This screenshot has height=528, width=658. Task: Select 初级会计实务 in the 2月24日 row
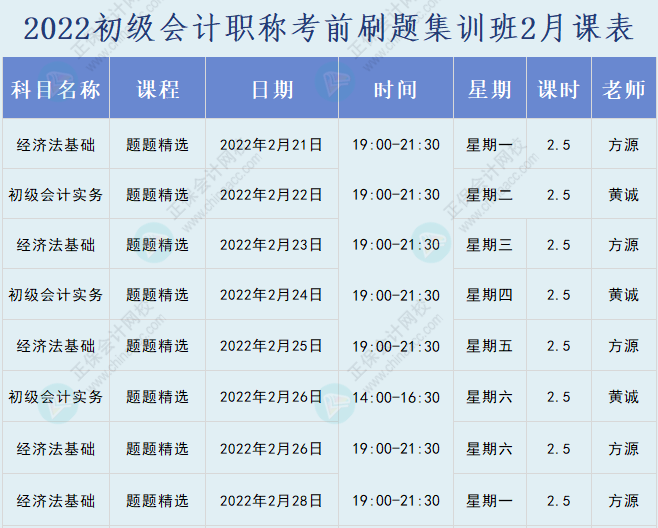click(56, 295)
